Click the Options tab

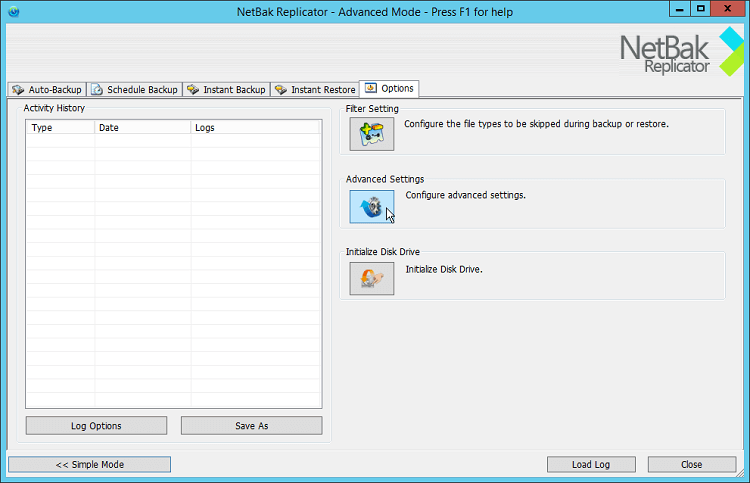[x=389, y=88]
